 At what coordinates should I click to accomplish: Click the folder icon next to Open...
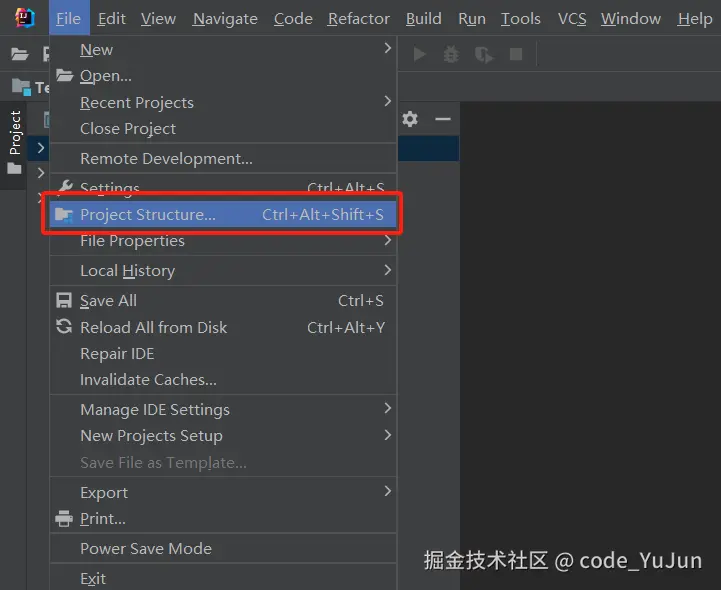click(x=65, y=75)
